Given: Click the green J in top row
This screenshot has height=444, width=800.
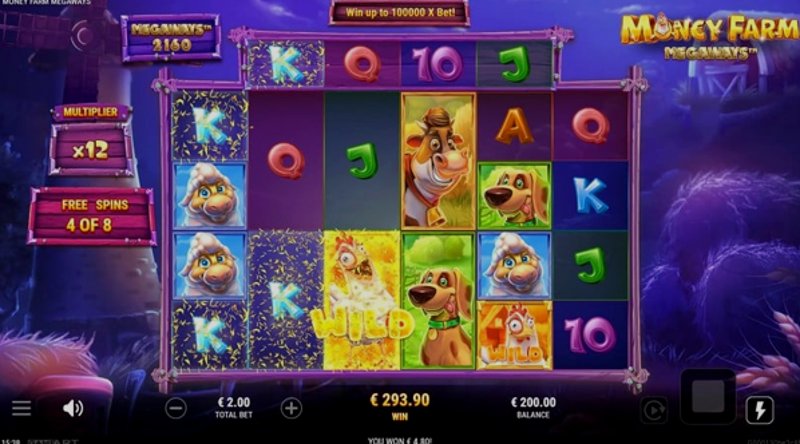Looking at the screenshot, I should click(514, 63).
